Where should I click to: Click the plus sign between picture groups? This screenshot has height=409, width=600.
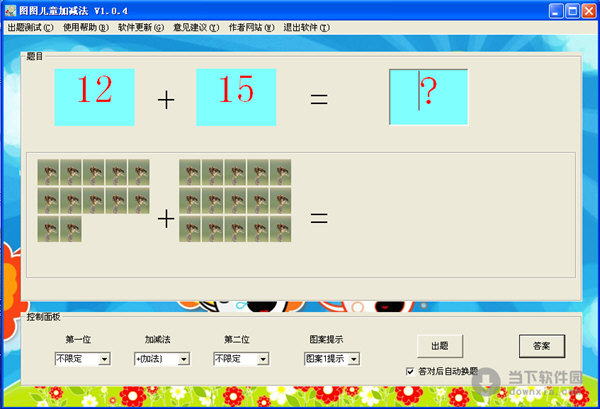click(x=165, y=218)
